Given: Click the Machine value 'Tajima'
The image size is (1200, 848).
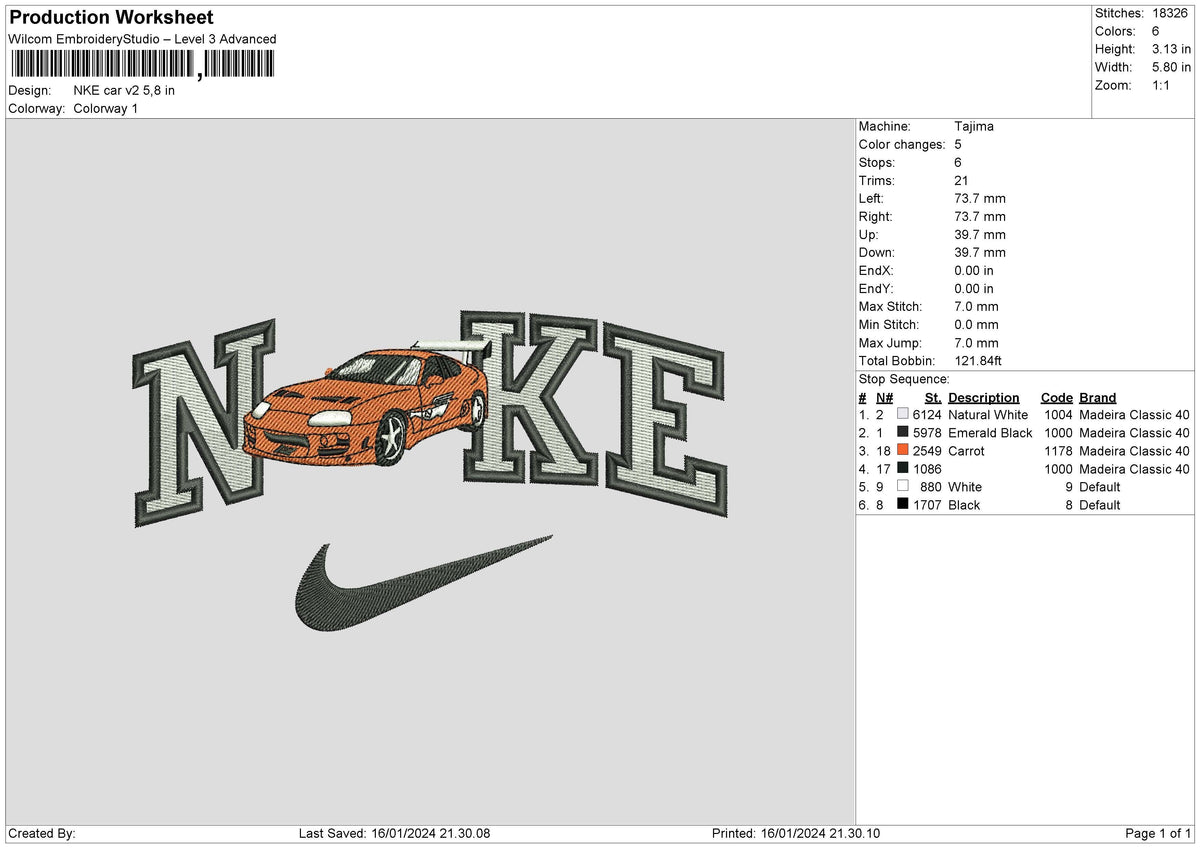Looking at the screenshot, I should click(x=974, y=127).
